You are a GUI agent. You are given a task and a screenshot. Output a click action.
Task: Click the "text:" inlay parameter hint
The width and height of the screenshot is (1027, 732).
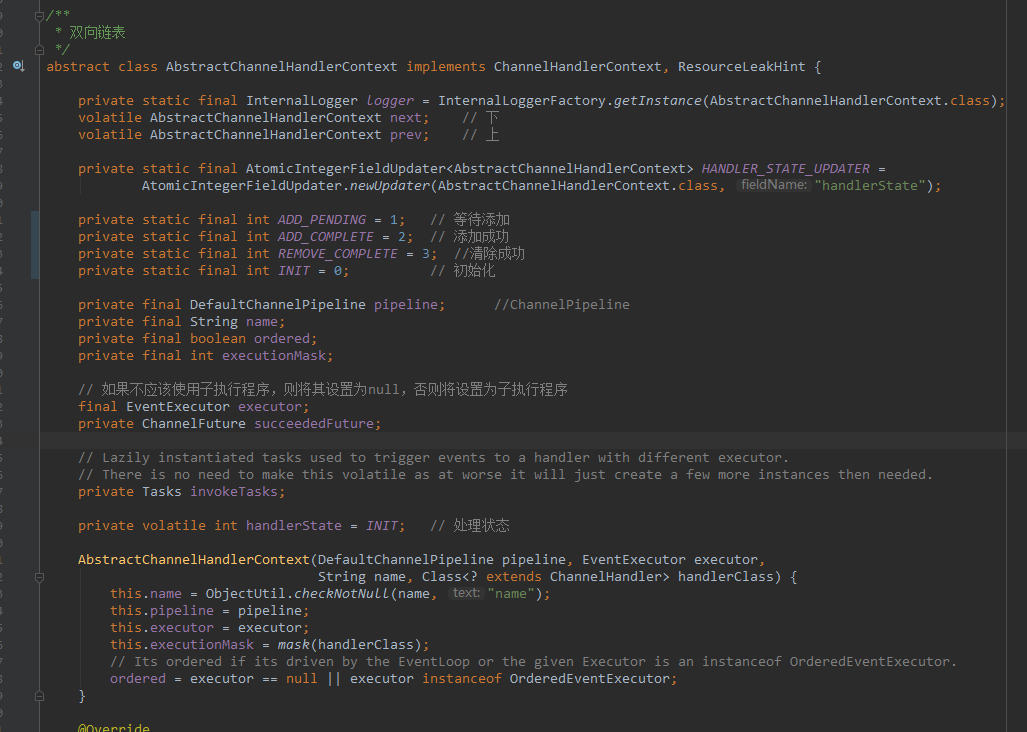click(x=466, y=594)
